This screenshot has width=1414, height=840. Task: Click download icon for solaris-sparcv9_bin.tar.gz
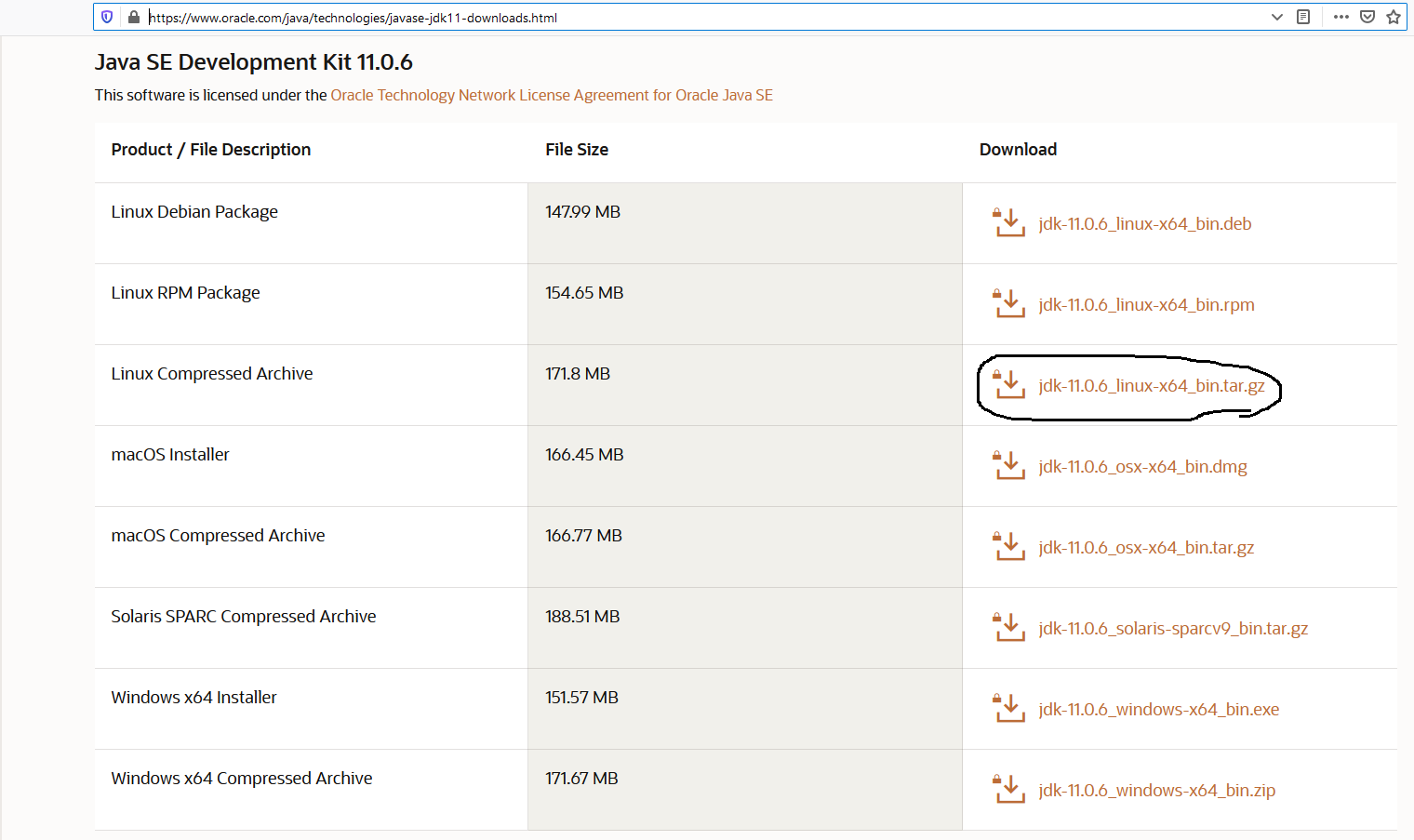pos(1009,627)
